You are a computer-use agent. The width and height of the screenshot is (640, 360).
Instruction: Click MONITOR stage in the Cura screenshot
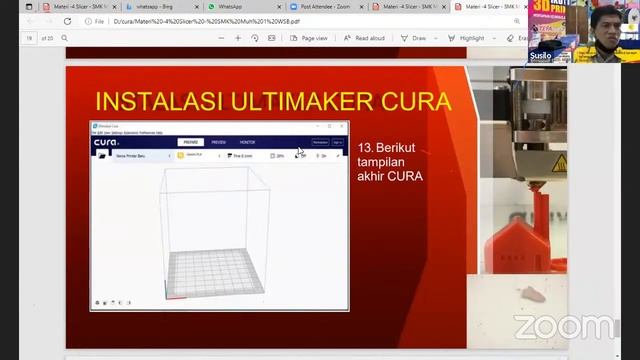click(247, 142)
